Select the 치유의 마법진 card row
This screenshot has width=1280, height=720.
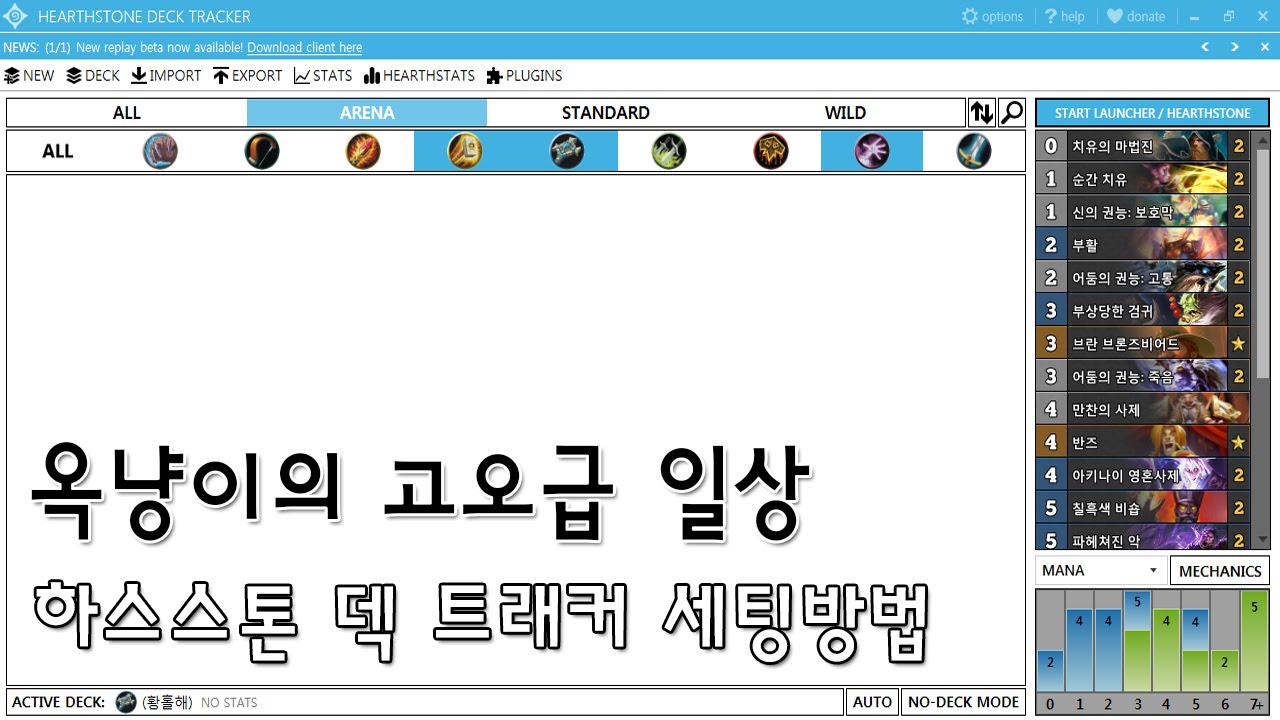1143,146
